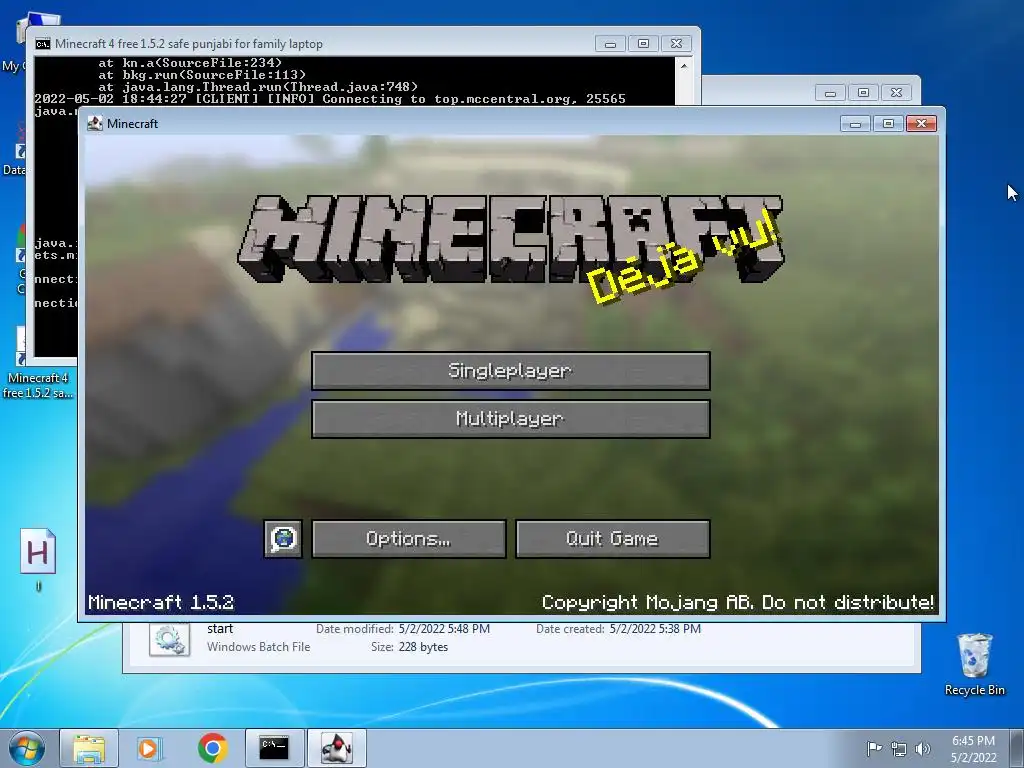
Task: Minimize the command prompt console window
Action: tap(610, 44)
